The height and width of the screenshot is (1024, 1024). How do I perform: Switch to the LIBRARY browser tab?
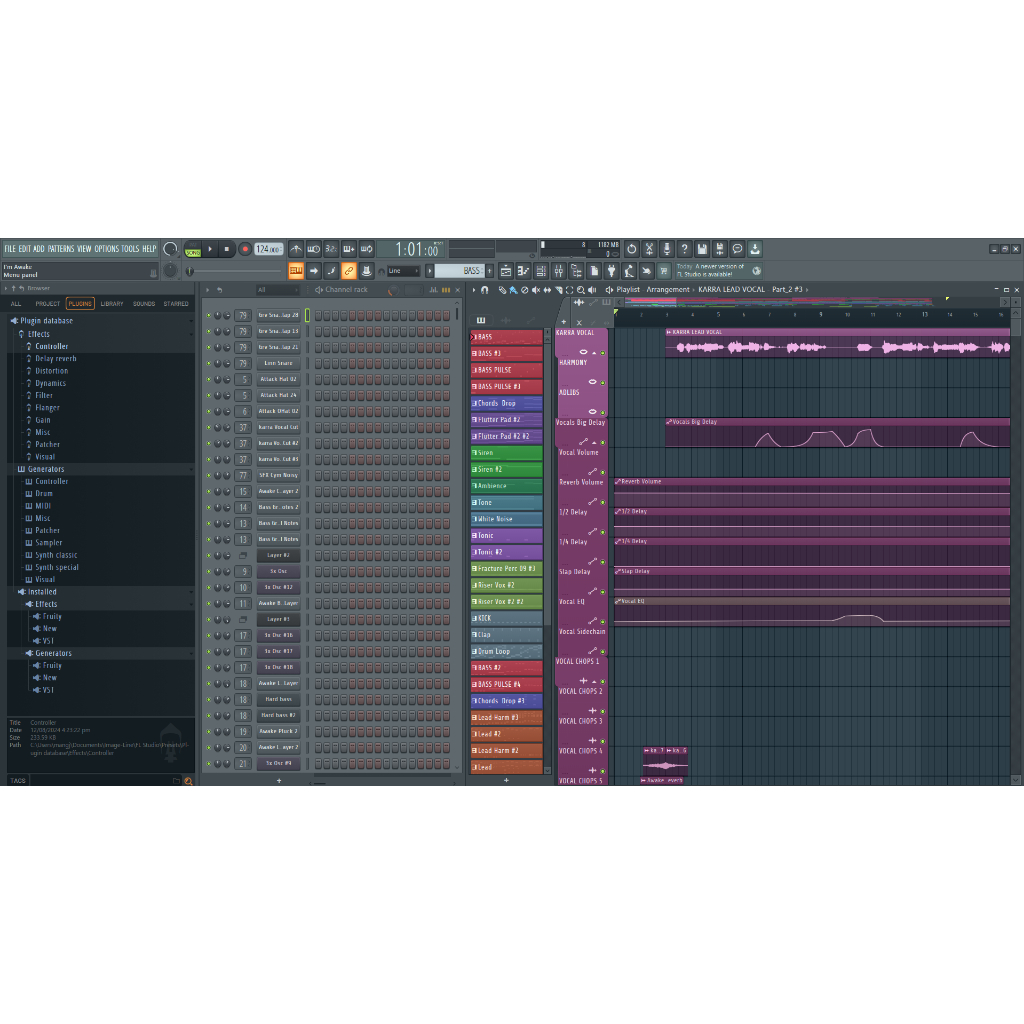[112, 304]
